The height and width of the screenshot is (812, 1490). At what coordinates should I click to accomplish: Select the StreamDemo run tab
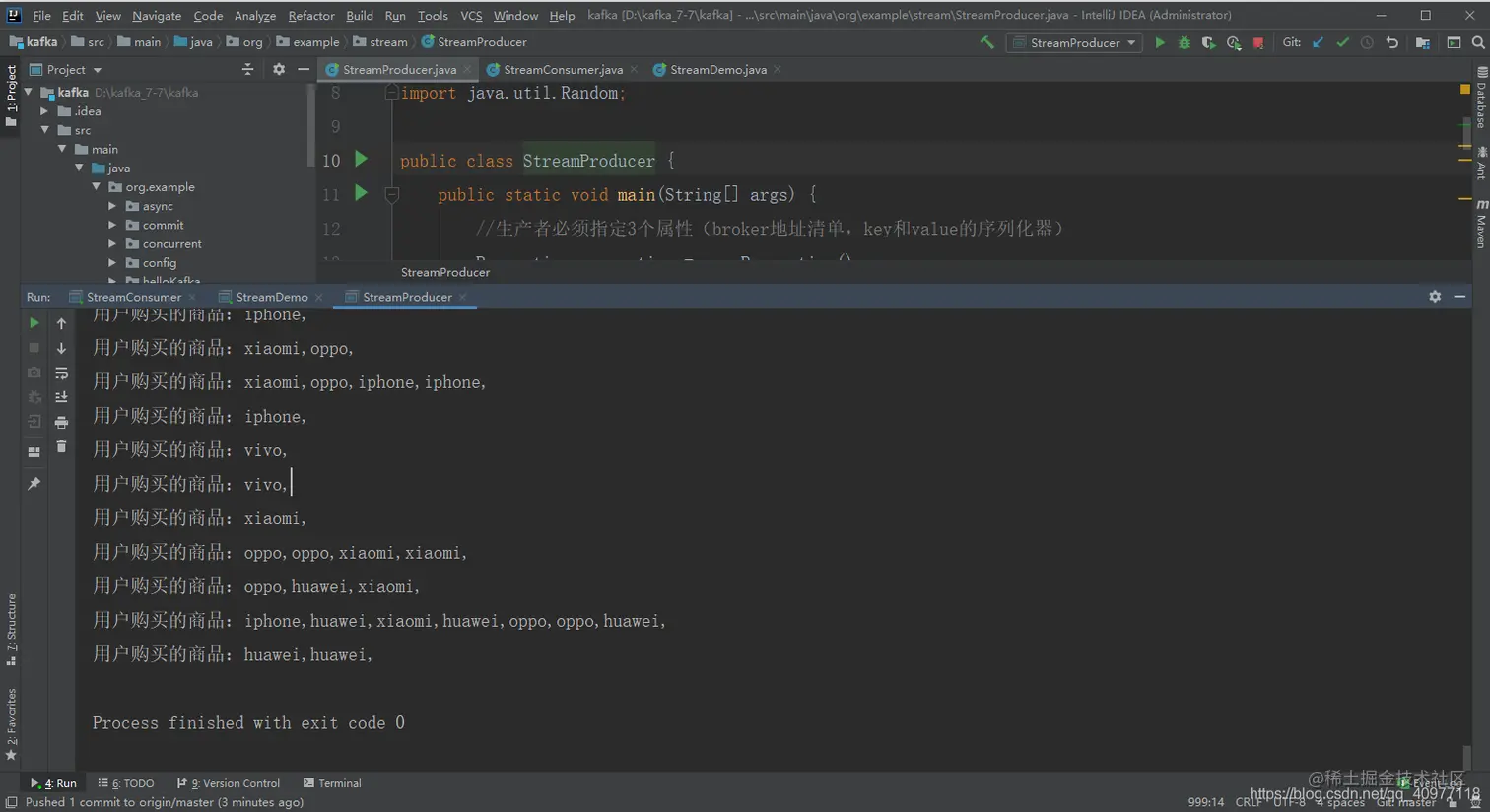pyautogui.click(x=272, y=297)
